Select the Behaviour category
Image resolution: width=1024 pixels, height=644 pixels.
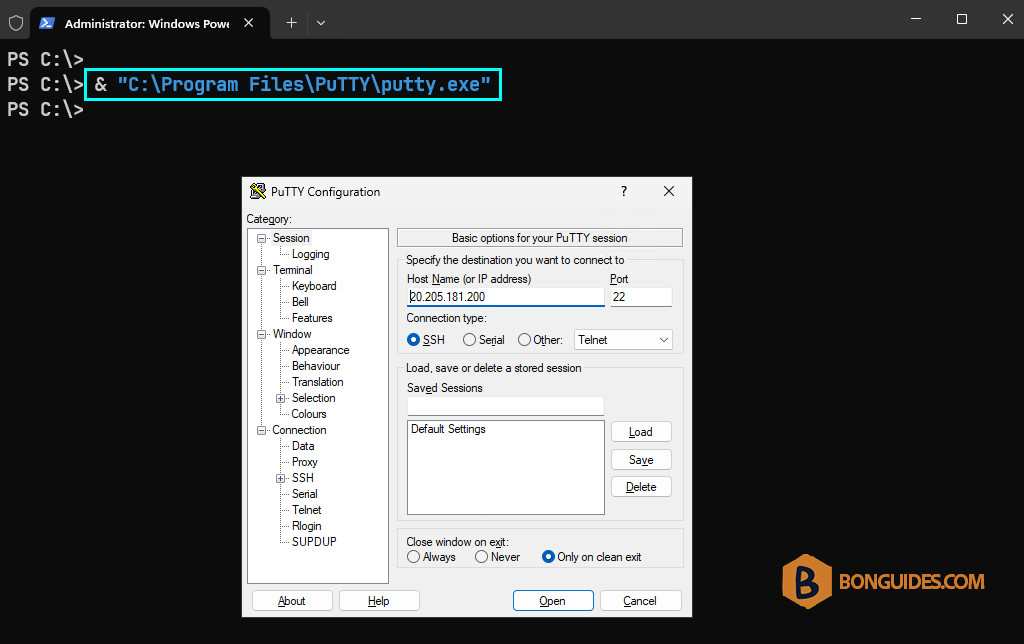pyautogui.click(x=316, y=366)
